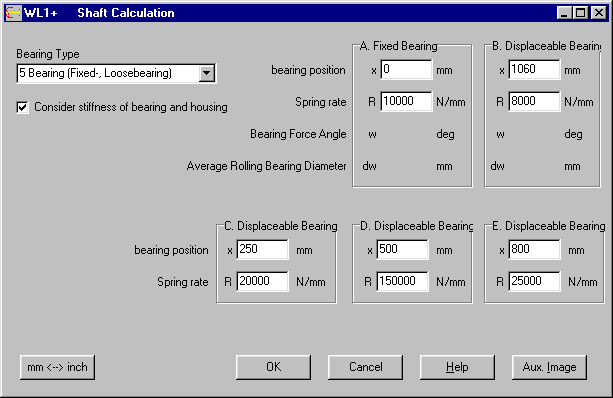Select Bearing B spring rate field showing 8000
613x398 pixels.
pyautogui.click(x=534, y=102)
